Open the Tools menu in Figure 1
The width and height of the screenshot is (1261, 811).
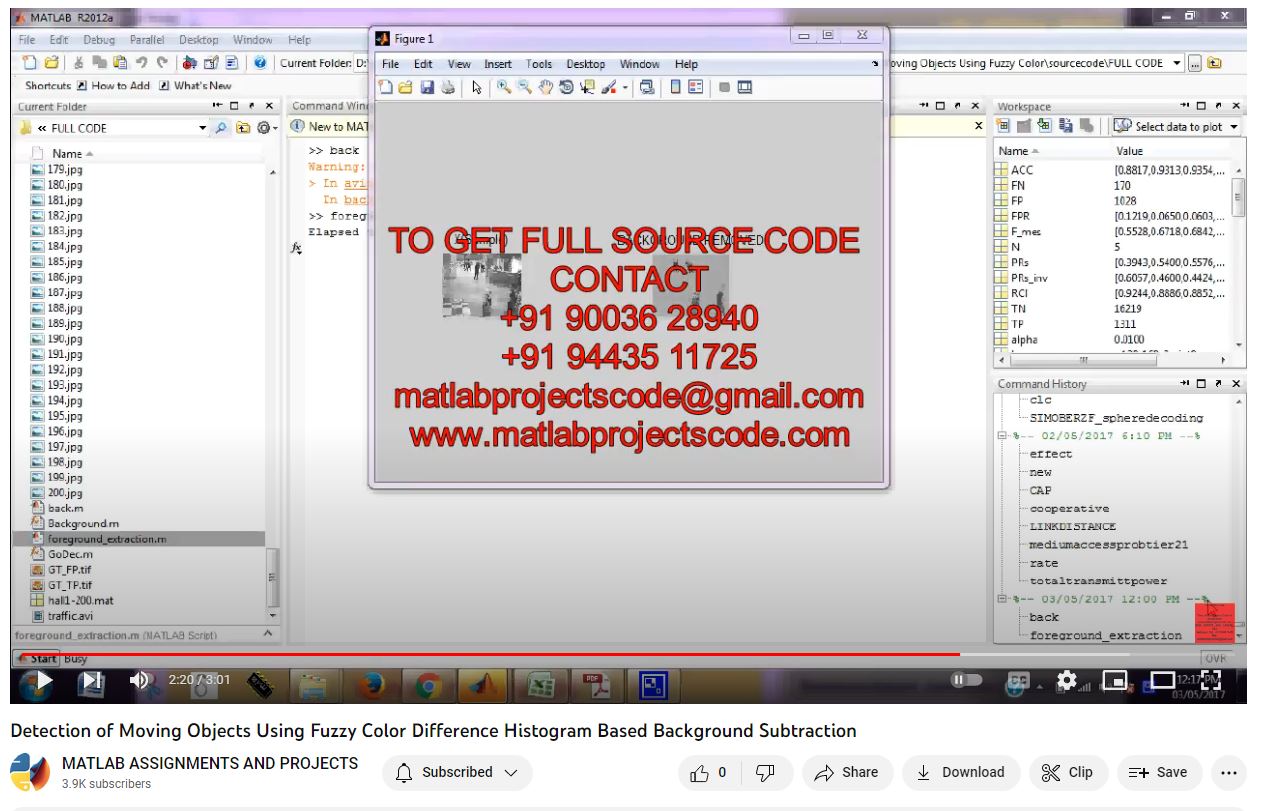(x=538, y=64)
